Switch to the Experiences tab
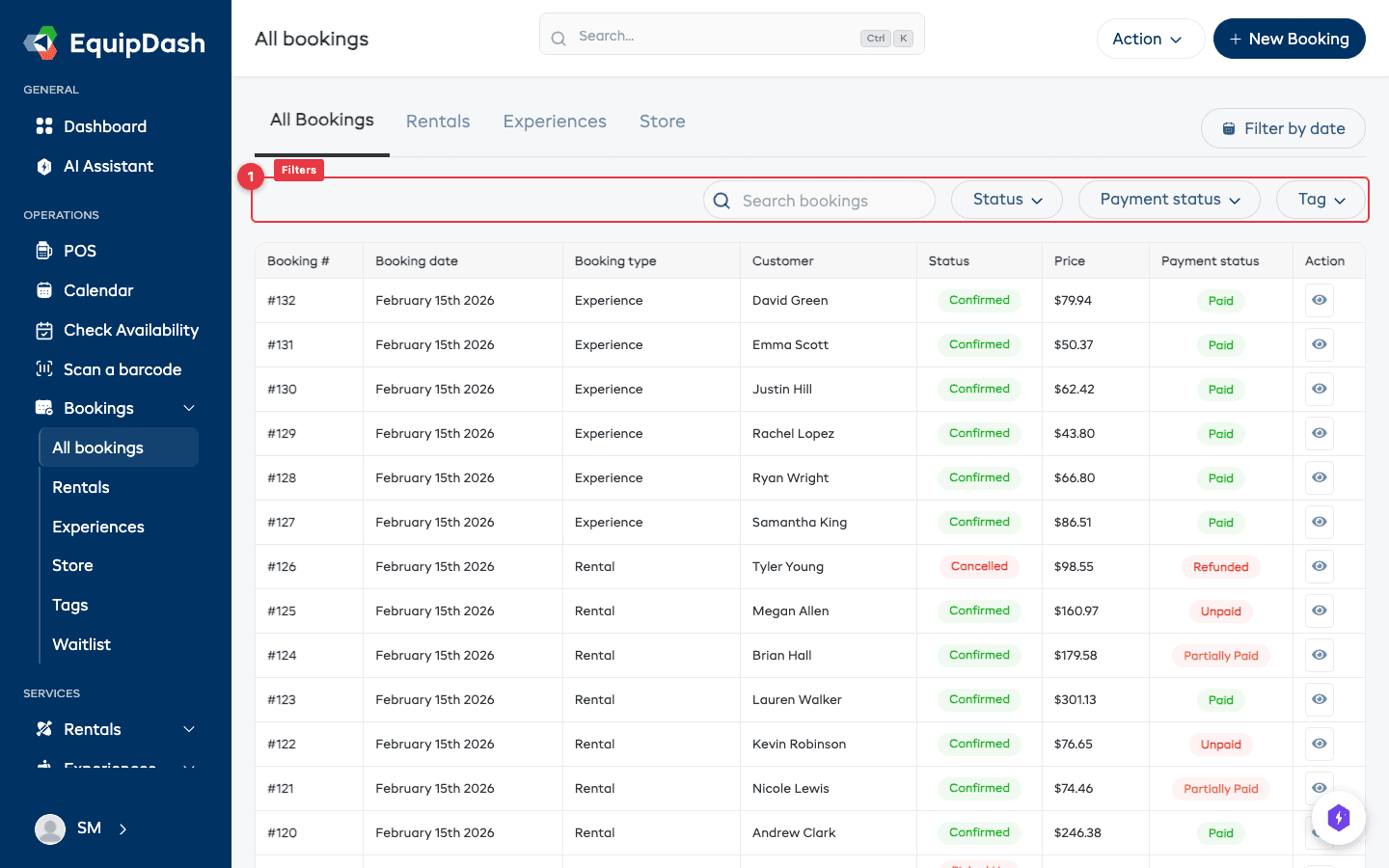The width and height of the screenshot is (1389, 868). click(x=555, y=121)
